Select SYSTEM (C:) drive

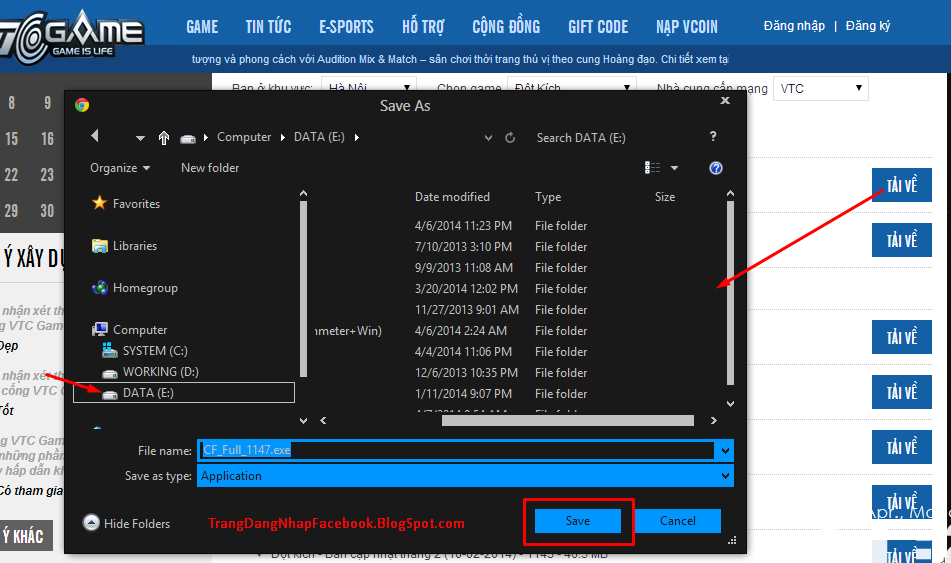155,351
